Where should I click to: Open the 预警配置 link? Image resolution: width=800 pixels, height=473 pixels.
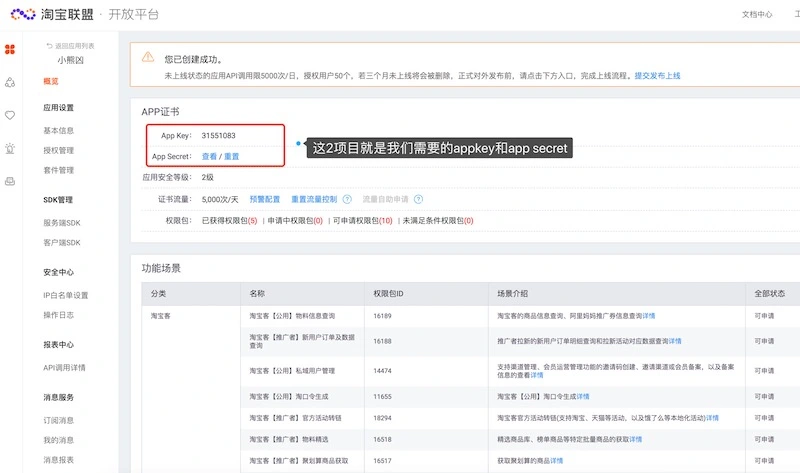265,199
